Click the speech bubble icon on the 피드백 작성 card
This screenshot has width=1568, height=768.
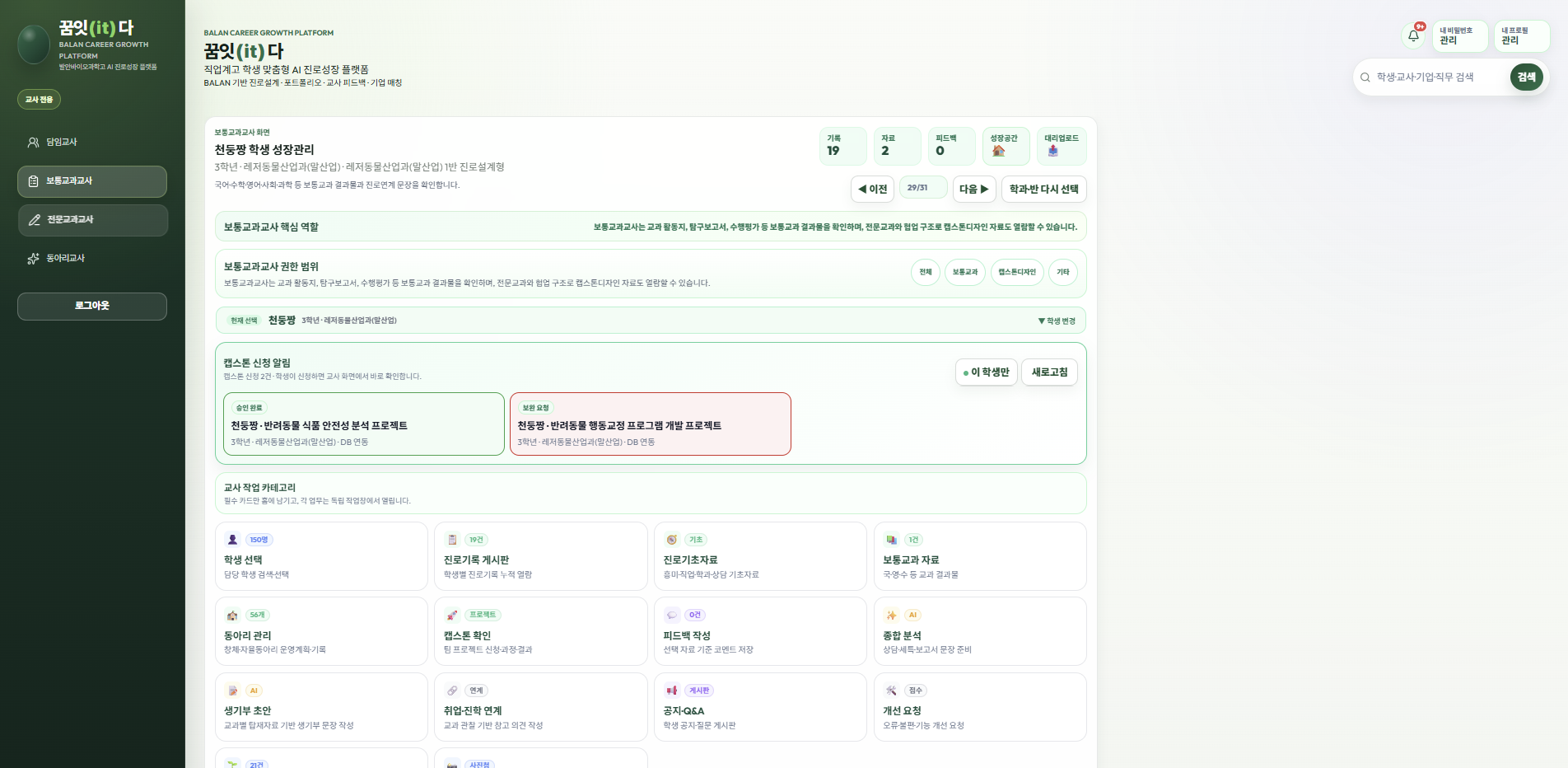672,615
